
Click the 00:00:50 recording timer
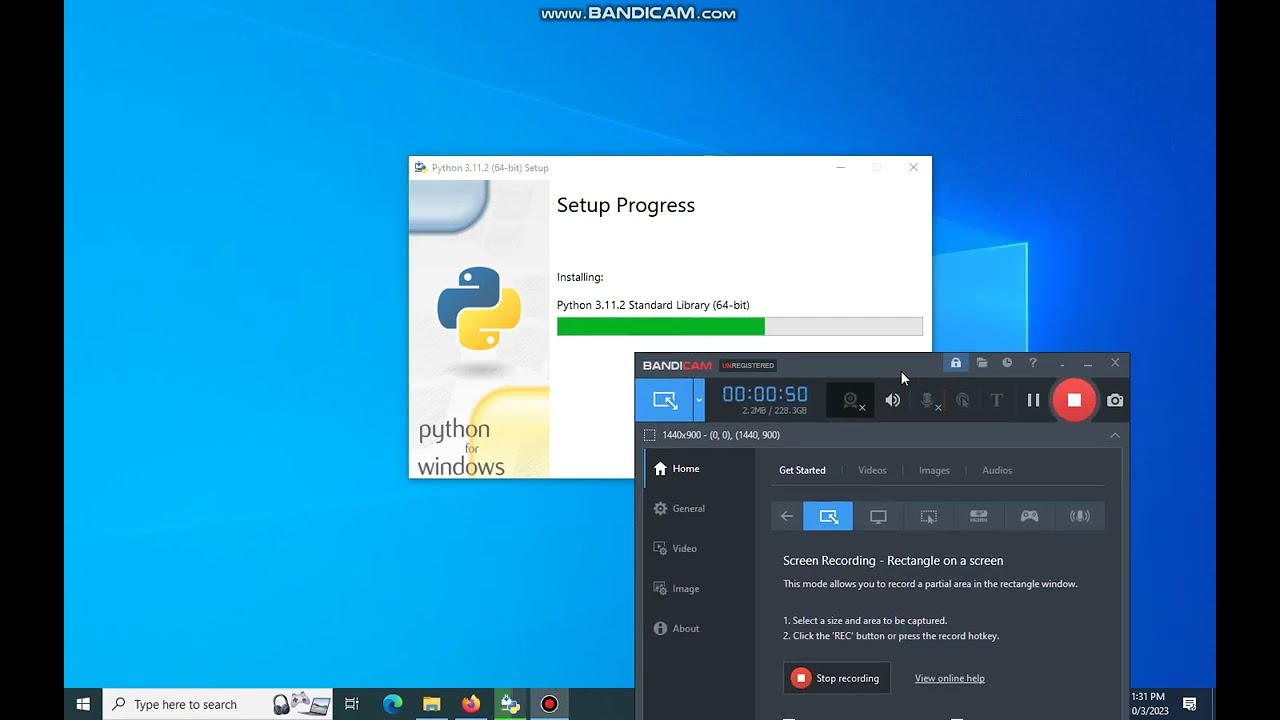(764, 394)
